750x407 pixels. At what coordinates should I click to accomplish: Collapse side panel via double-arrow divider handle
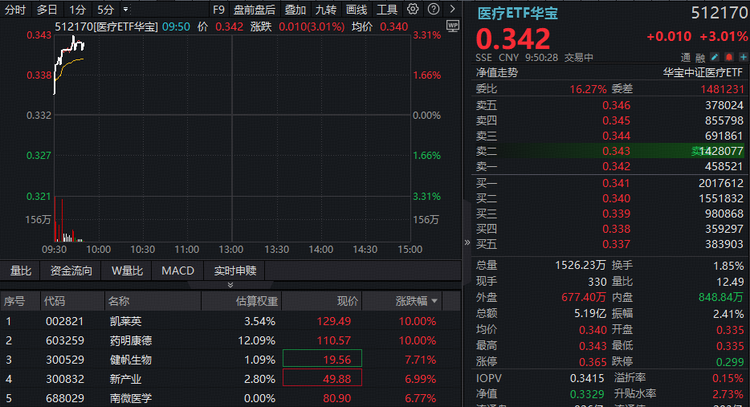[466, 243]
